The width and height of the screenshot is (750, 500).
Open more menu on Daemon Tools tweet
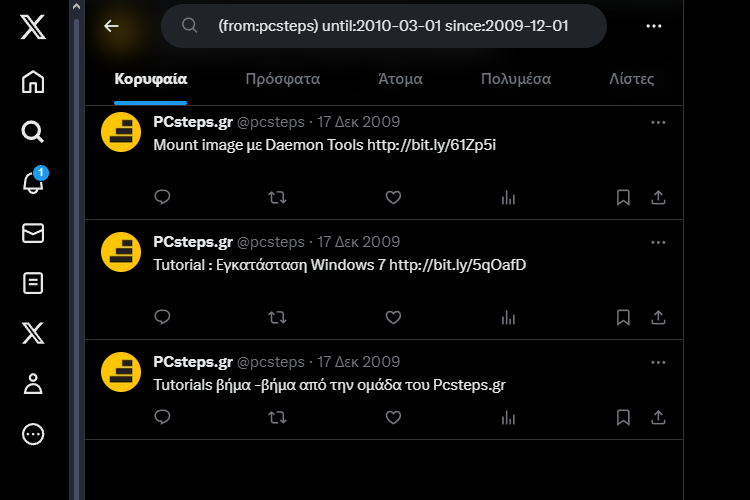[x=658, y=122]
